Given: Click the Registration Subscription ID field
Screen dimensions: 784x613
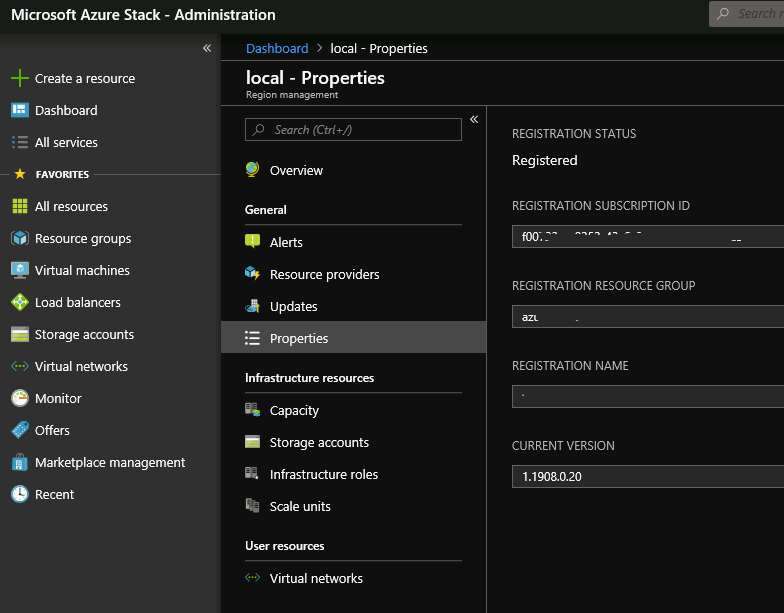Looking at the screenshot, I should click(x=648, y=236).
